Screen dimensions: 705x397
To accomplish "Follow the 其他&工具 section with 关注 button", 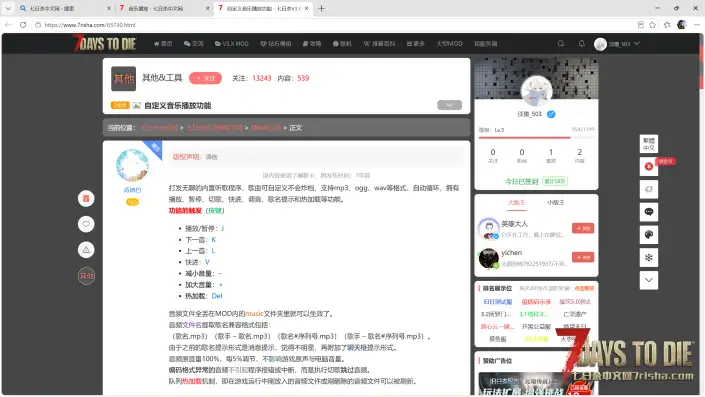I will [205, 78].
